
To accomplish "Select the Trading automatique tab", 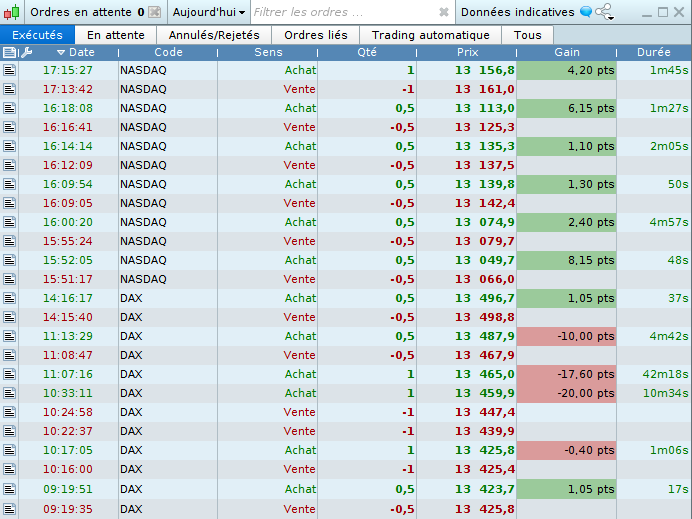I will click(430, 35).
